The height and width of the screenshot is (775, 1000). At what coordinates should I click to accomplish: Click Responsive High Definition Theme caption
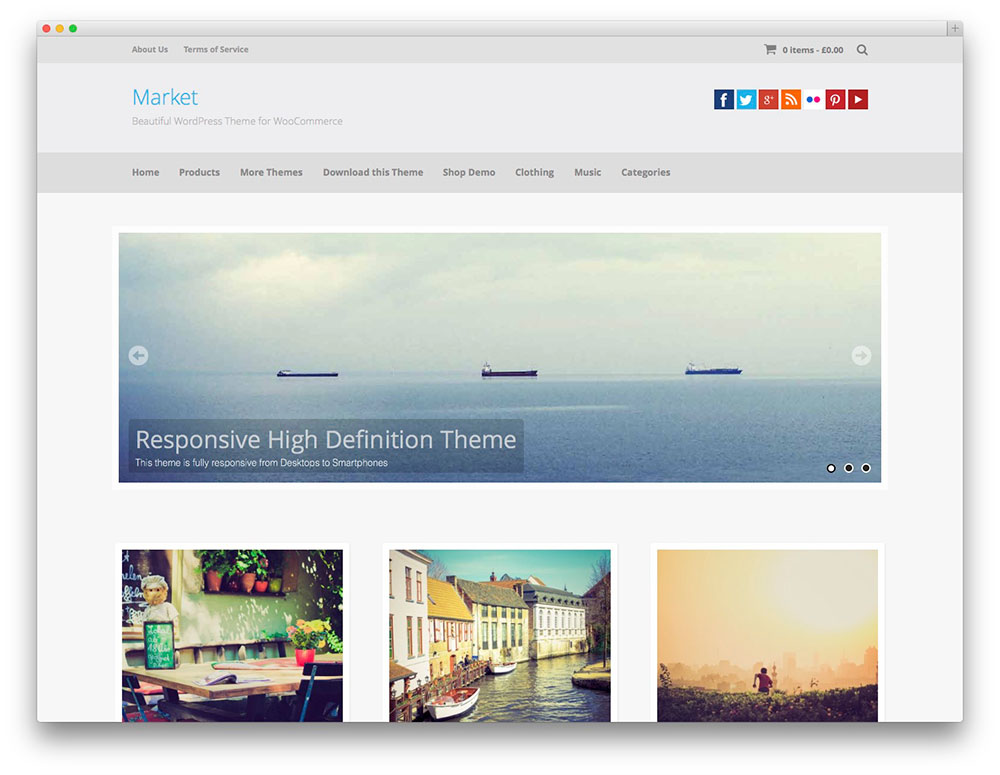coord(326,439)
